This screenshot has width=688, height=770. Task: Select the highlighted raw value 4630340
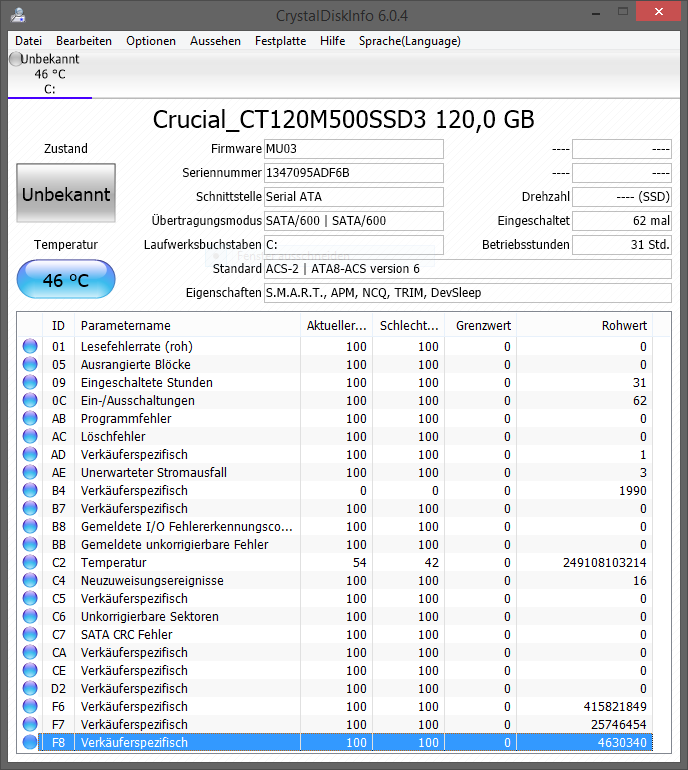(622, 742)
